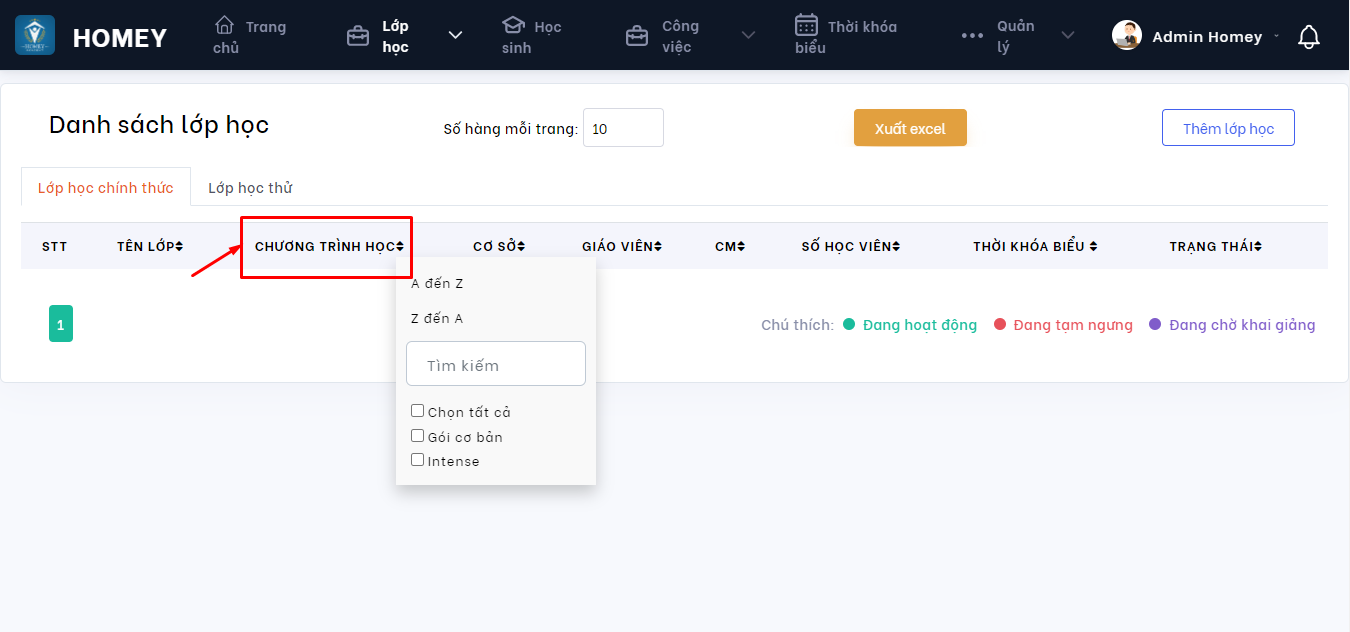Click page number 1 in pagination
The width and height of the screenshot is (1350, 632).
click(x=61, y=324)
